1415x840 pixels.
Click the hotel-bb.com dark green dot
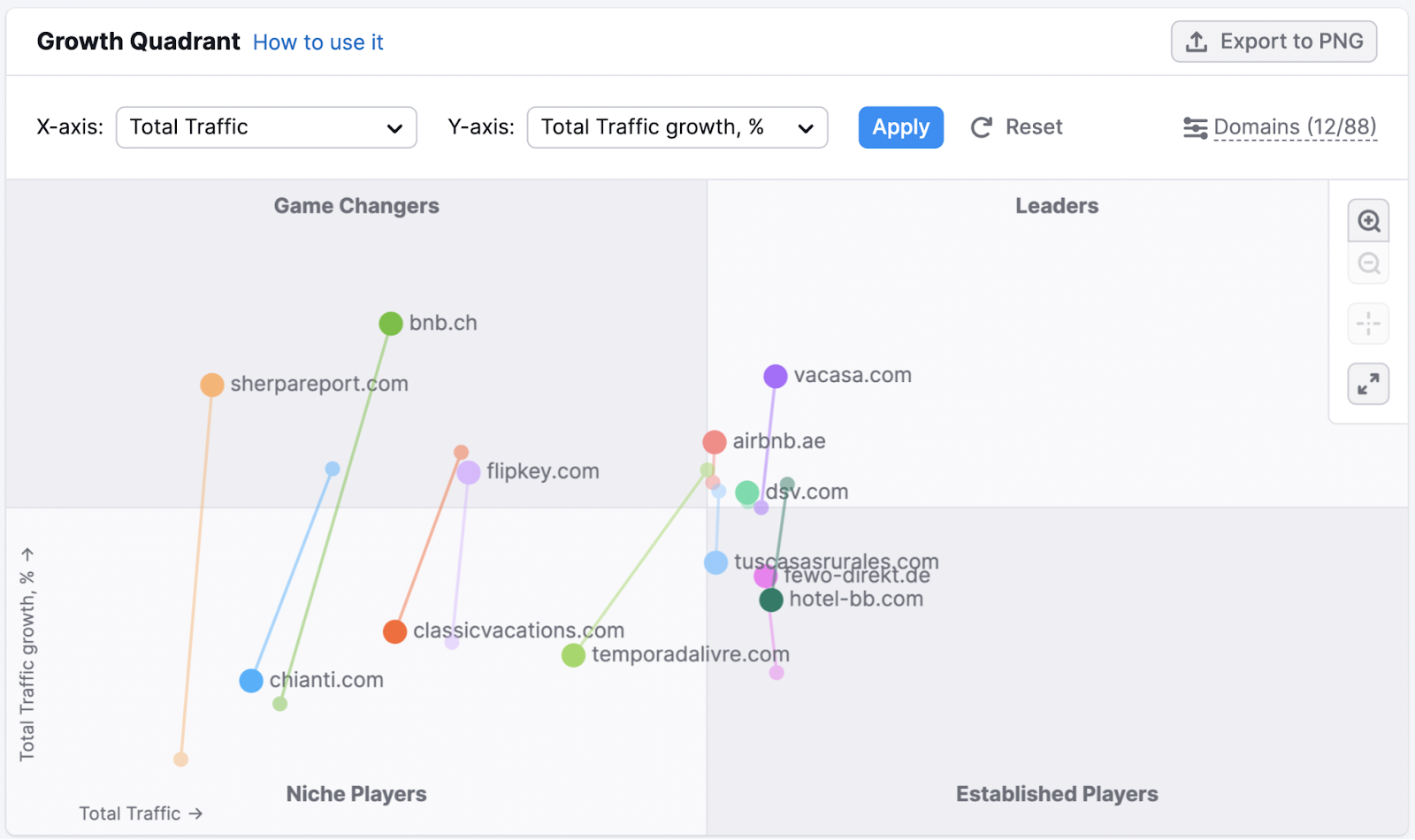coord(771,600)
